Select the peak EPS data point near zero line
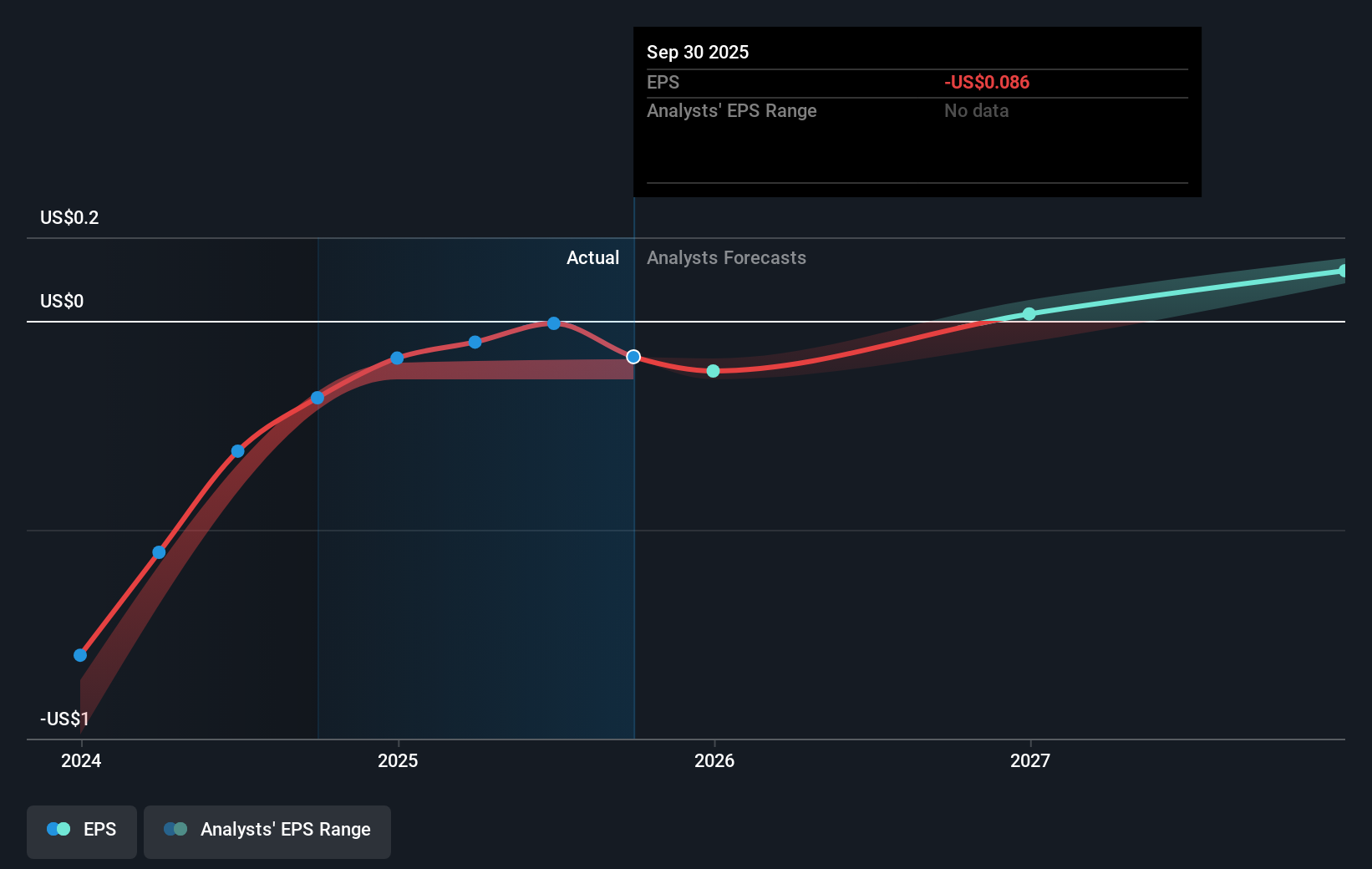Viewport: 1372px width, 869px height. 553,323
